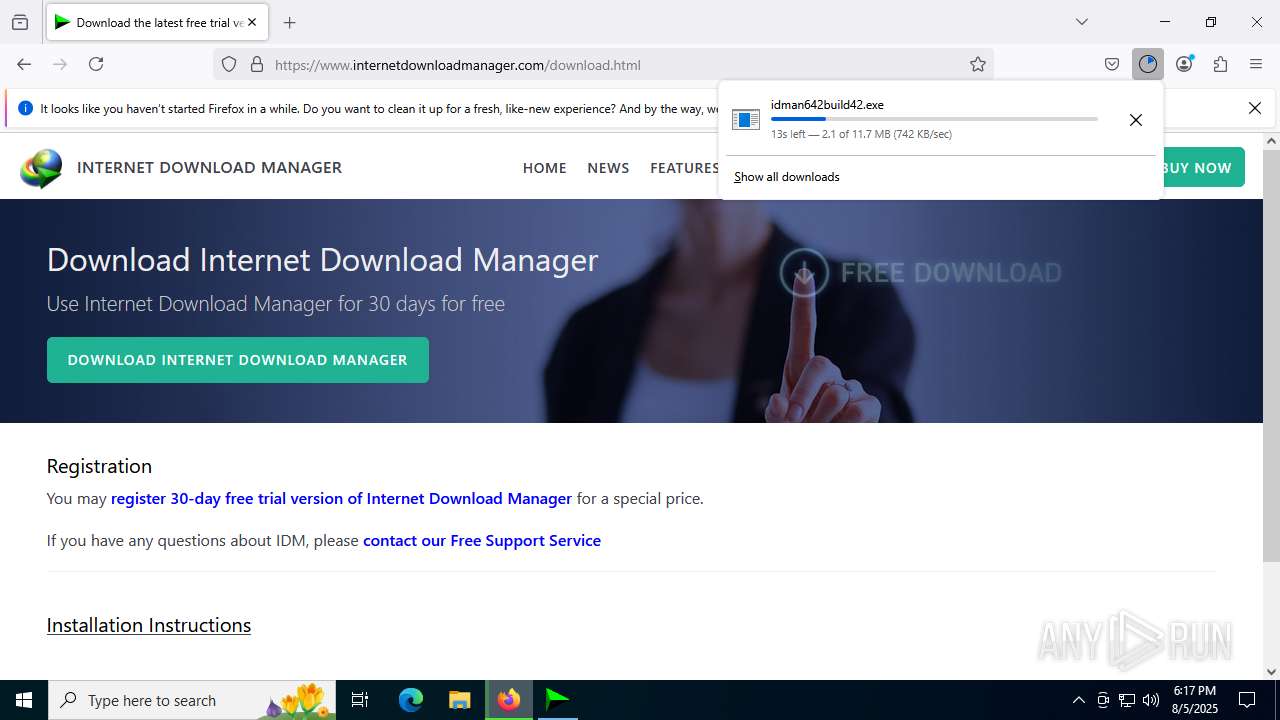Dismiss the Firefox refresh notification bar

[1255, 108]
